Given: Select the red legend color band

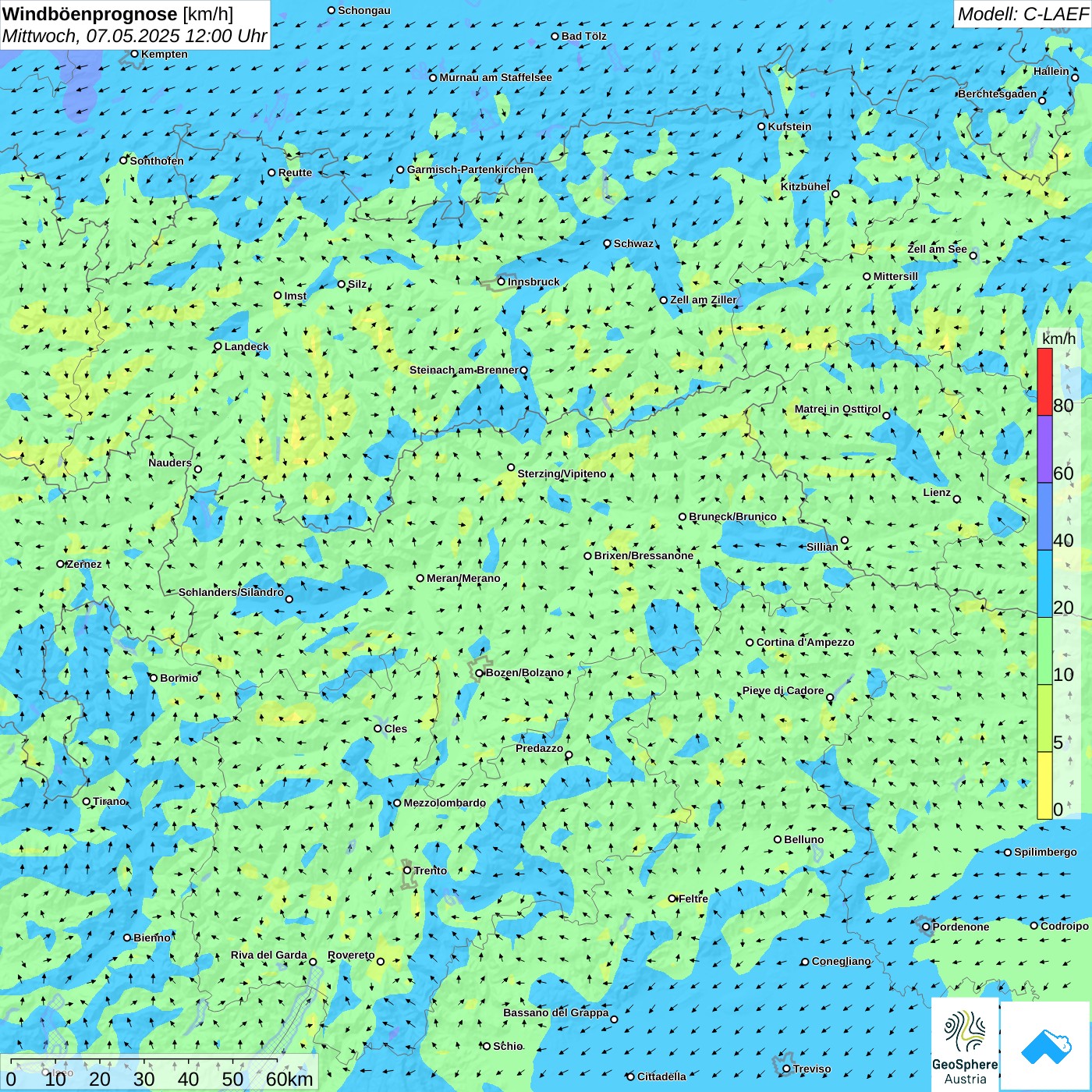Looking at the screenshot, I should pos(1044,381).
